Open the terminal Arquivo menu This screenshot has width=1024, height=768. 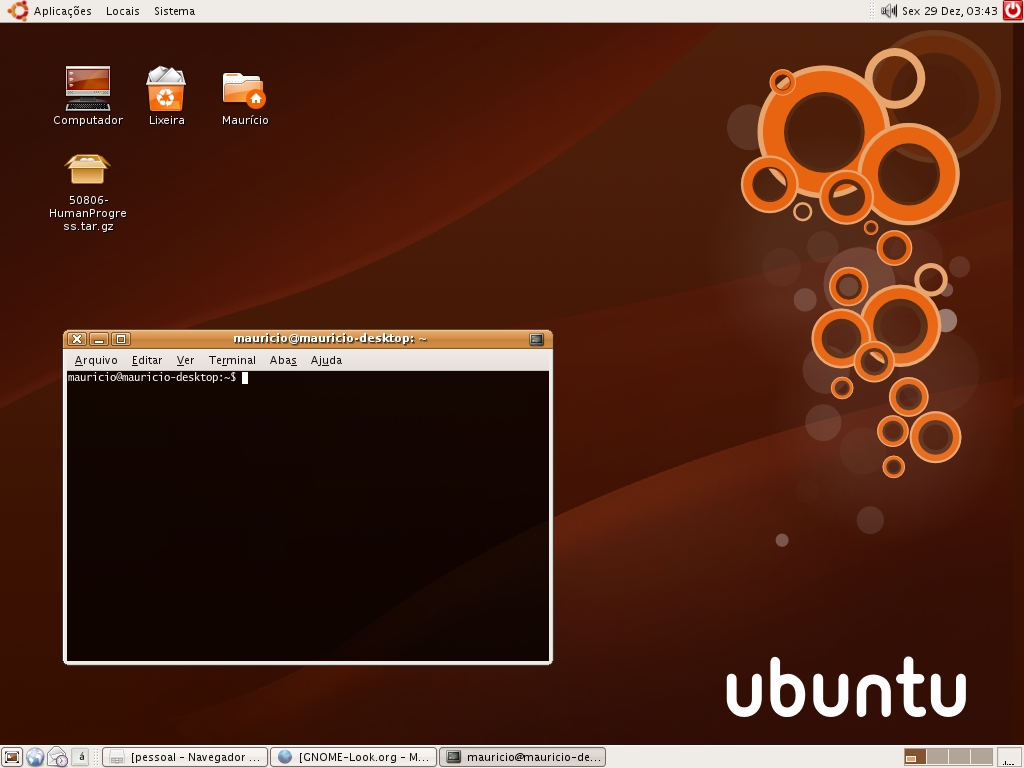(x=96, y=360)
